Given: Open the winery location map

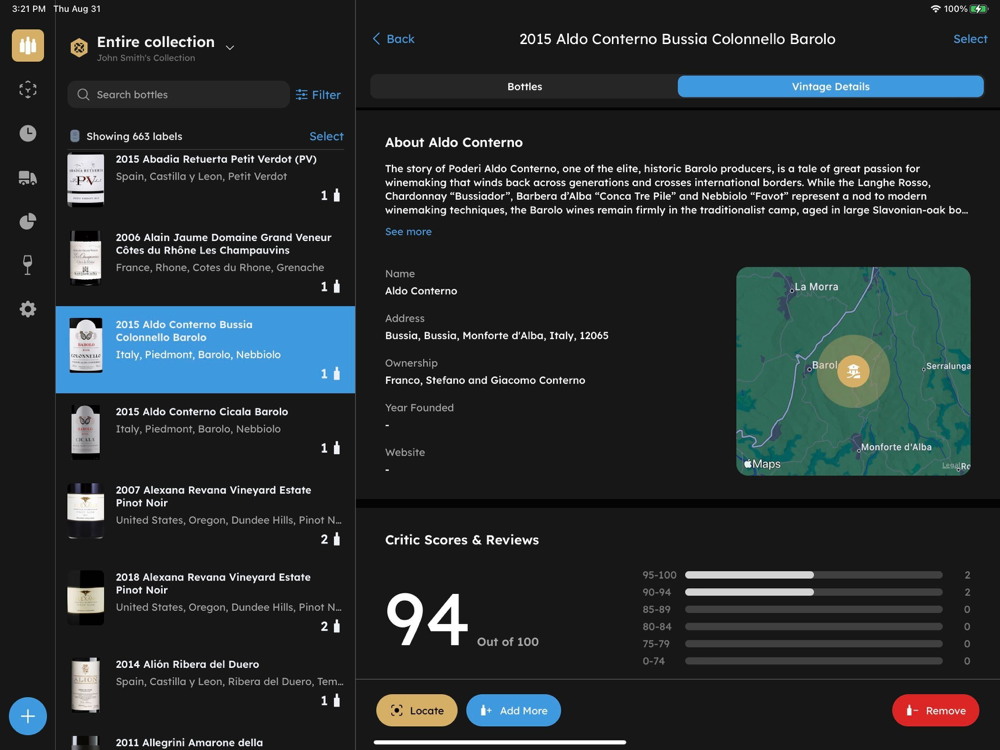Looking at the screenshot, I should tap(853, 371).
